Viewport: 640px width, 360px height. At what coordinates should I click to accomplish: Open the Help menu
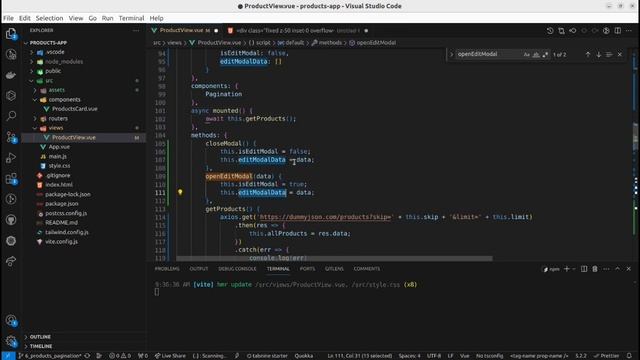(156, 18)
